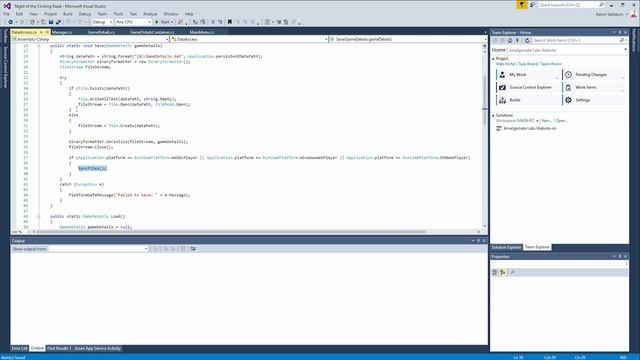Collapse the Load method outline at line 48
The width and height of the screenshot is (640, 360).
point(39,216)
